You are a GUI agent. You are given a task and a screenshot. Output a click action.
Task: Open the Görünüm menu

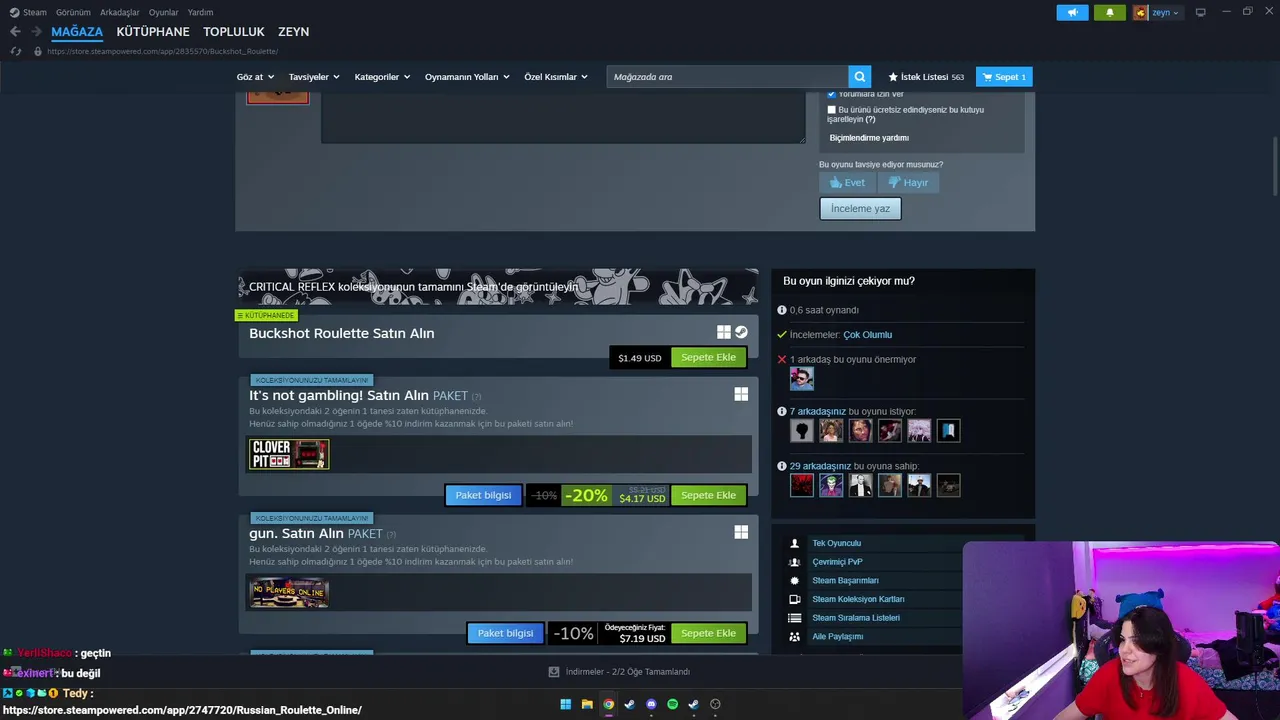tap(73, 12)
